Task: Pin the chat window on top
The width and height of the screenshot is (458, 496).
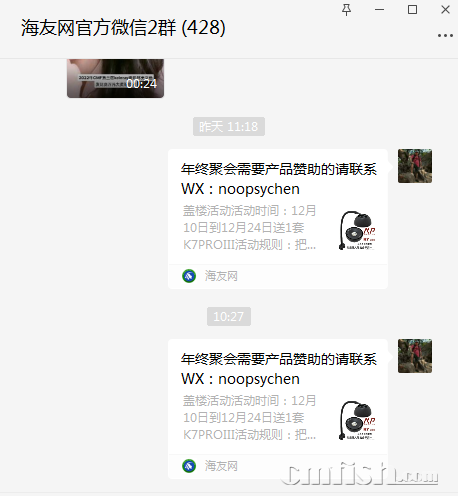Action: [346, 10]
